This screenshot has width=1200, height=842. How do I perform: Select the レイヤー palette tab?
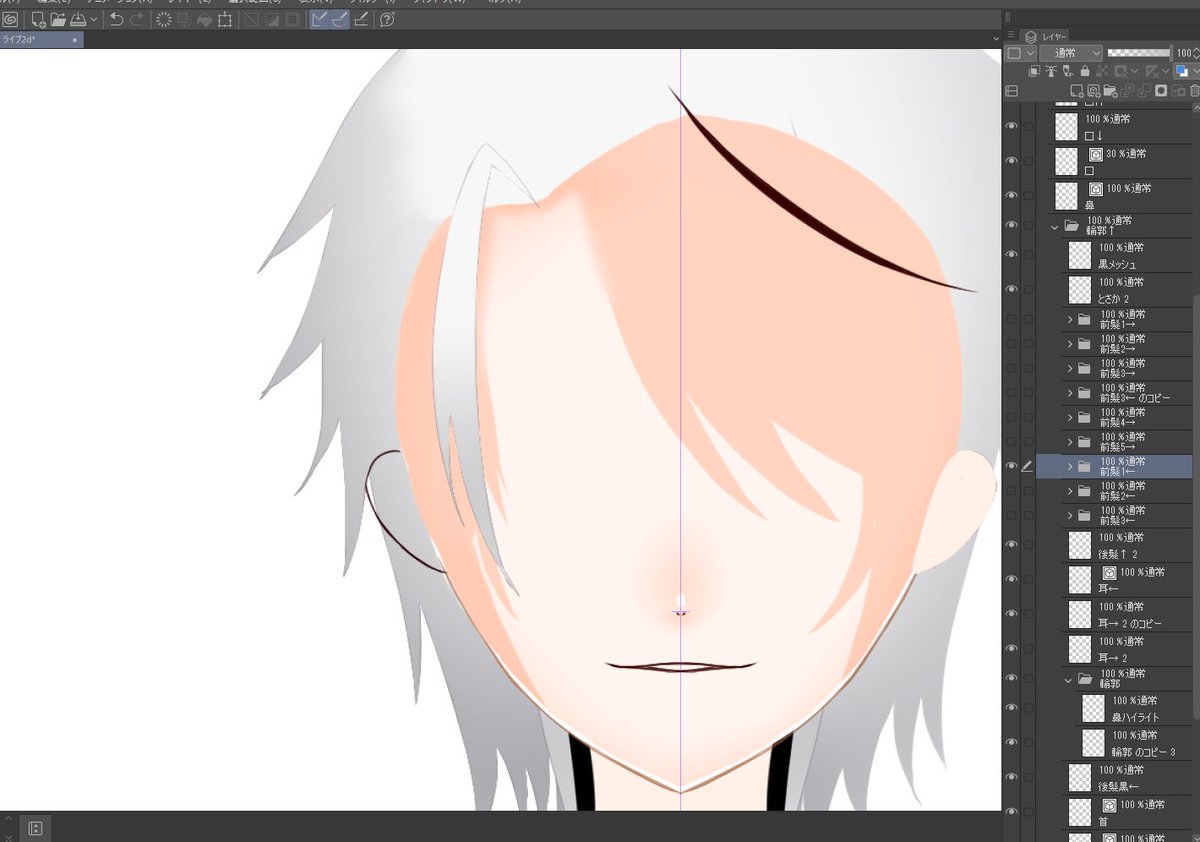(x=1045, y=37)
